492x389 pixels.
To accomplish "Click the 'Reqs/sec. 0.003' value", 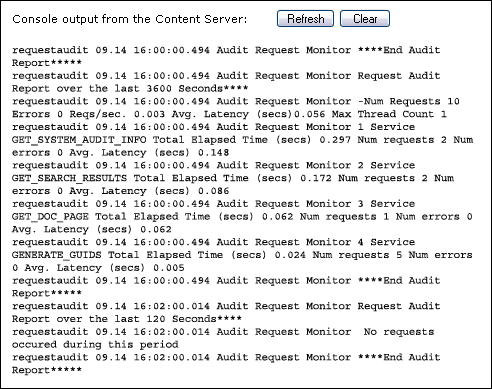I will point(117,114).
